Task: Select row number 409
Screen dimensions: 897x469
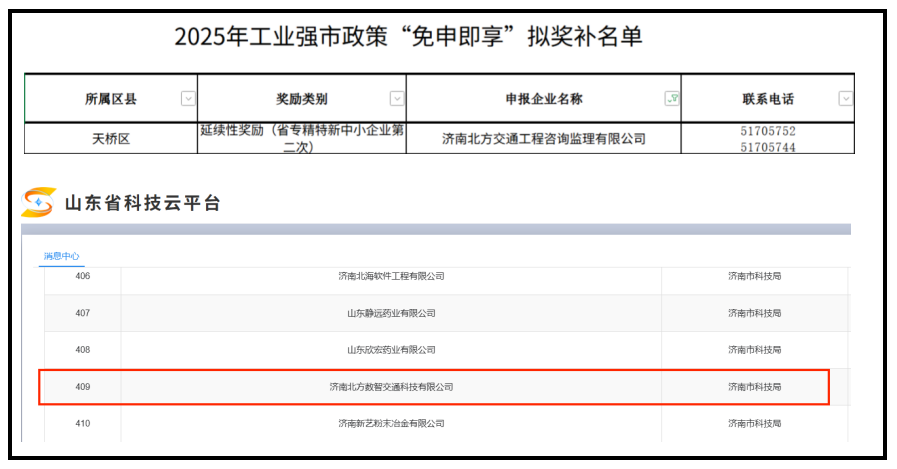Action: 83,386
